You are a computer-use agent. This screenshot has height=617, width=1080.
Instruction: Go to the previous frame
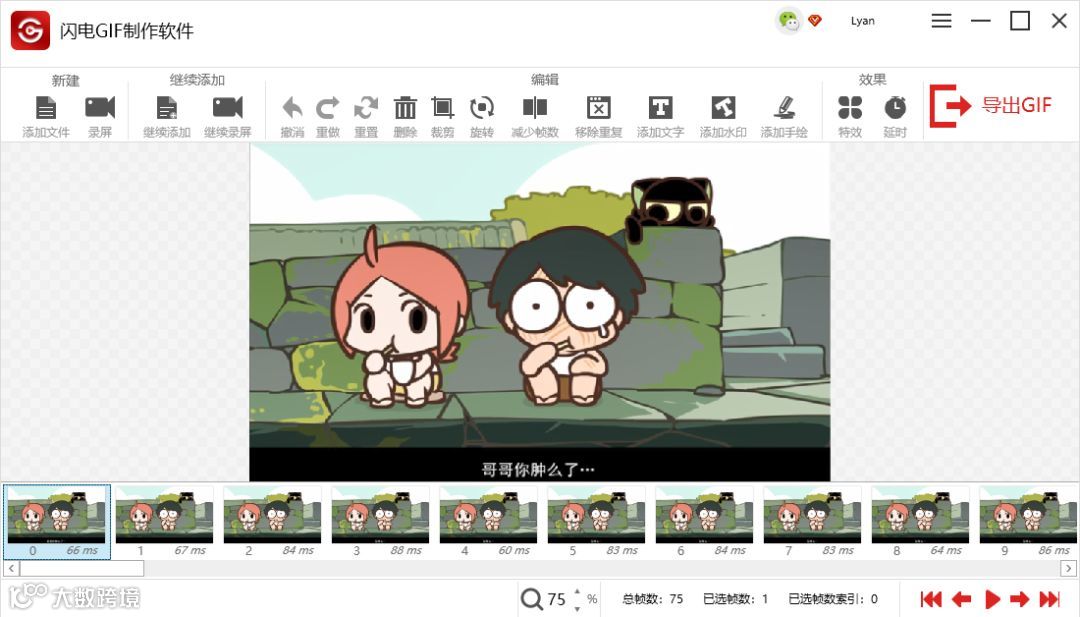(x=962, y=598)
